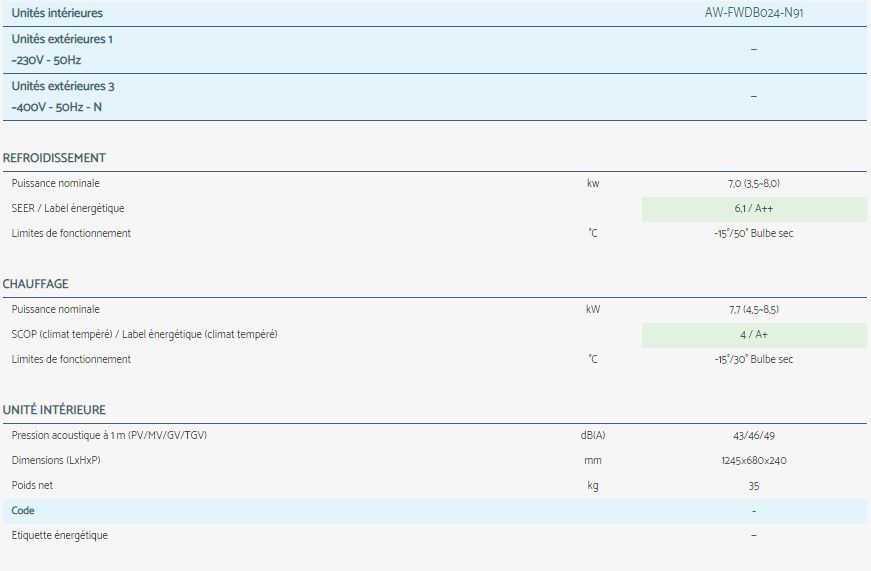Select the Etiquette énergétique row label
The height and width of the screenshot is (571, 871).
point(59,536)
